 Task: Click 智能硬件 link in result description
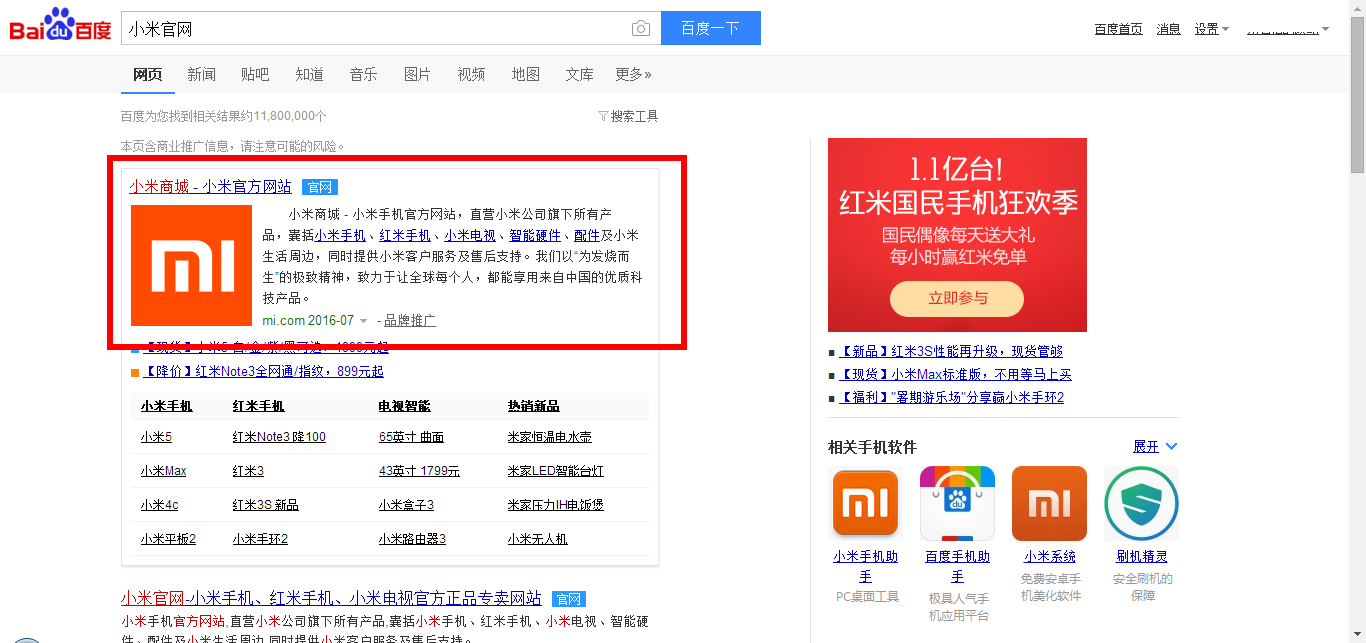point(535,235)
